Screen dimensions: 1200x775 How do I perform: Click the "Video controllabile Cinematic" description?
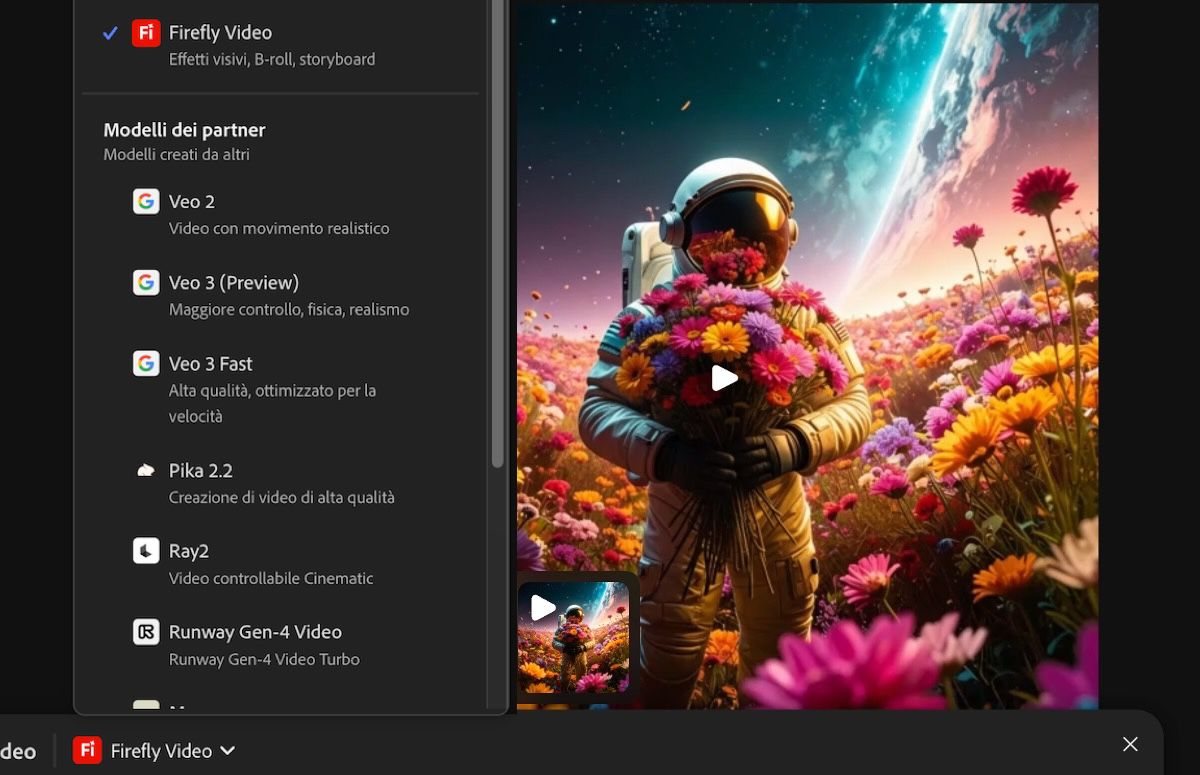pos(271,578)
